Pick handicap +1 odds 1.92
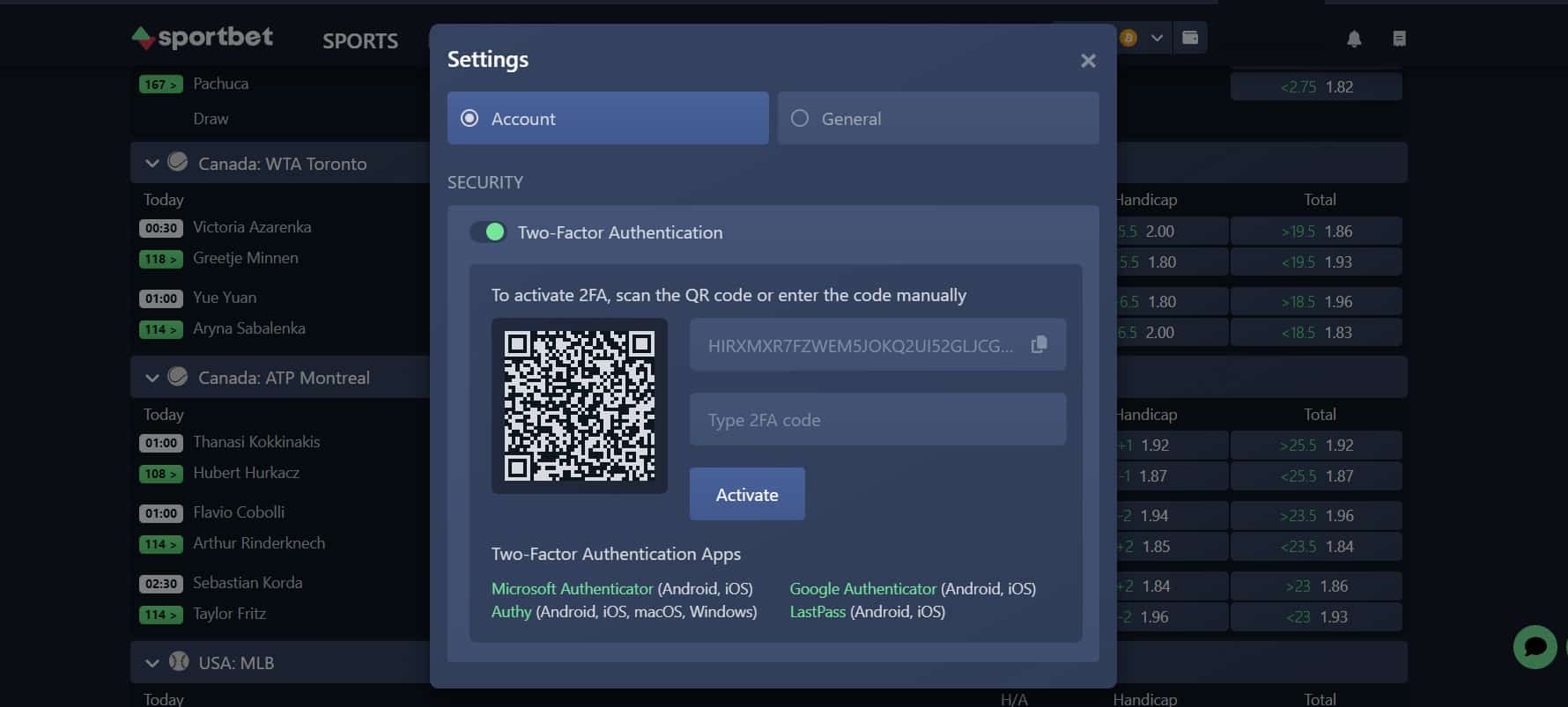This screenshot has height=707, width=1568. coord(1172,445)
